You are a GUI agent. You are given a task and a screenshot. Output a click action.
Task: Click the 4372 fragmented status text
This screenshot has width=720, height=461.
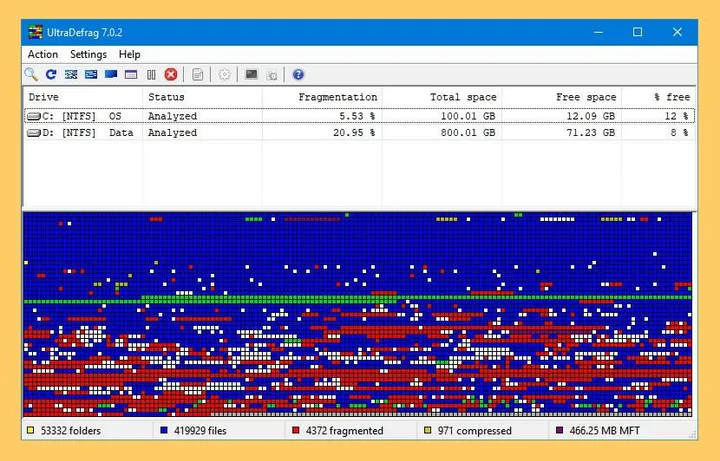coord(344,431)
